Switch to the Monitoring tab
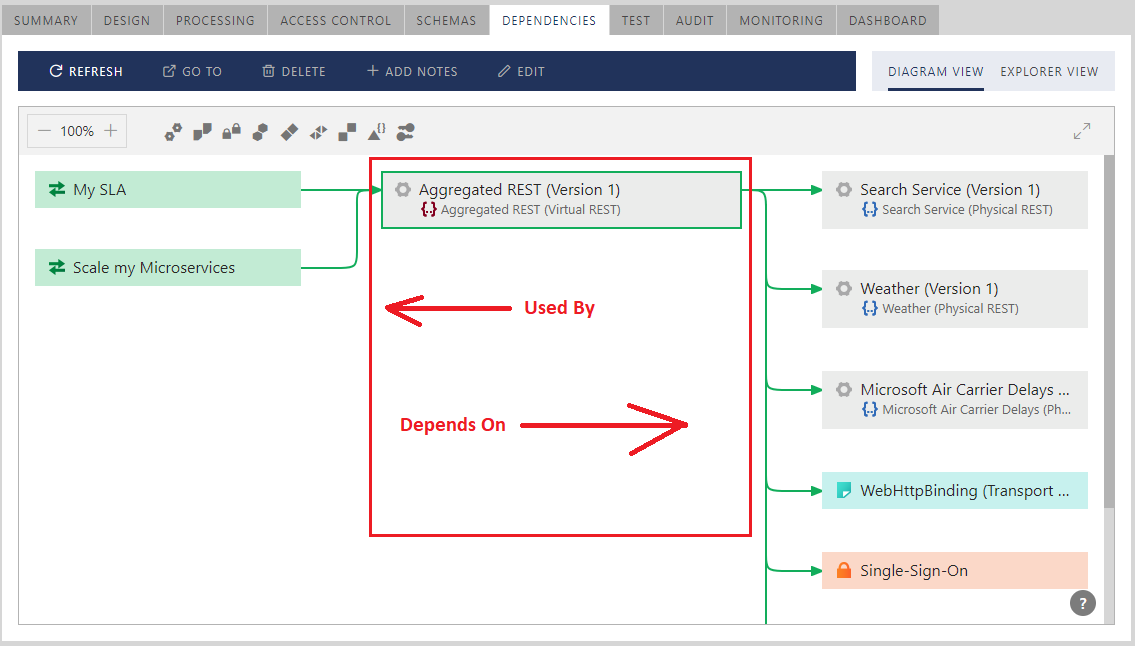The width and height of the screenshot is (1135, 646). 781,20
